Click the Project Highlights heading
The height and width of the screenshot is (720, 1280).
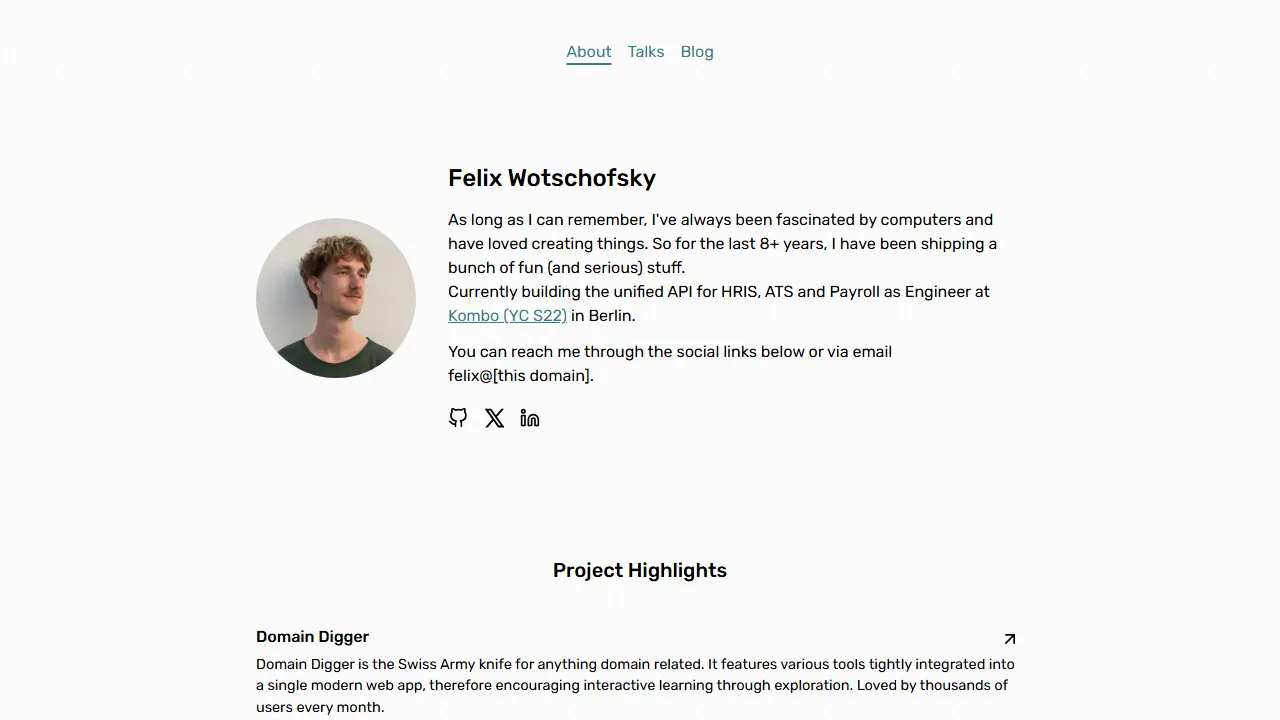coord(640,570)
